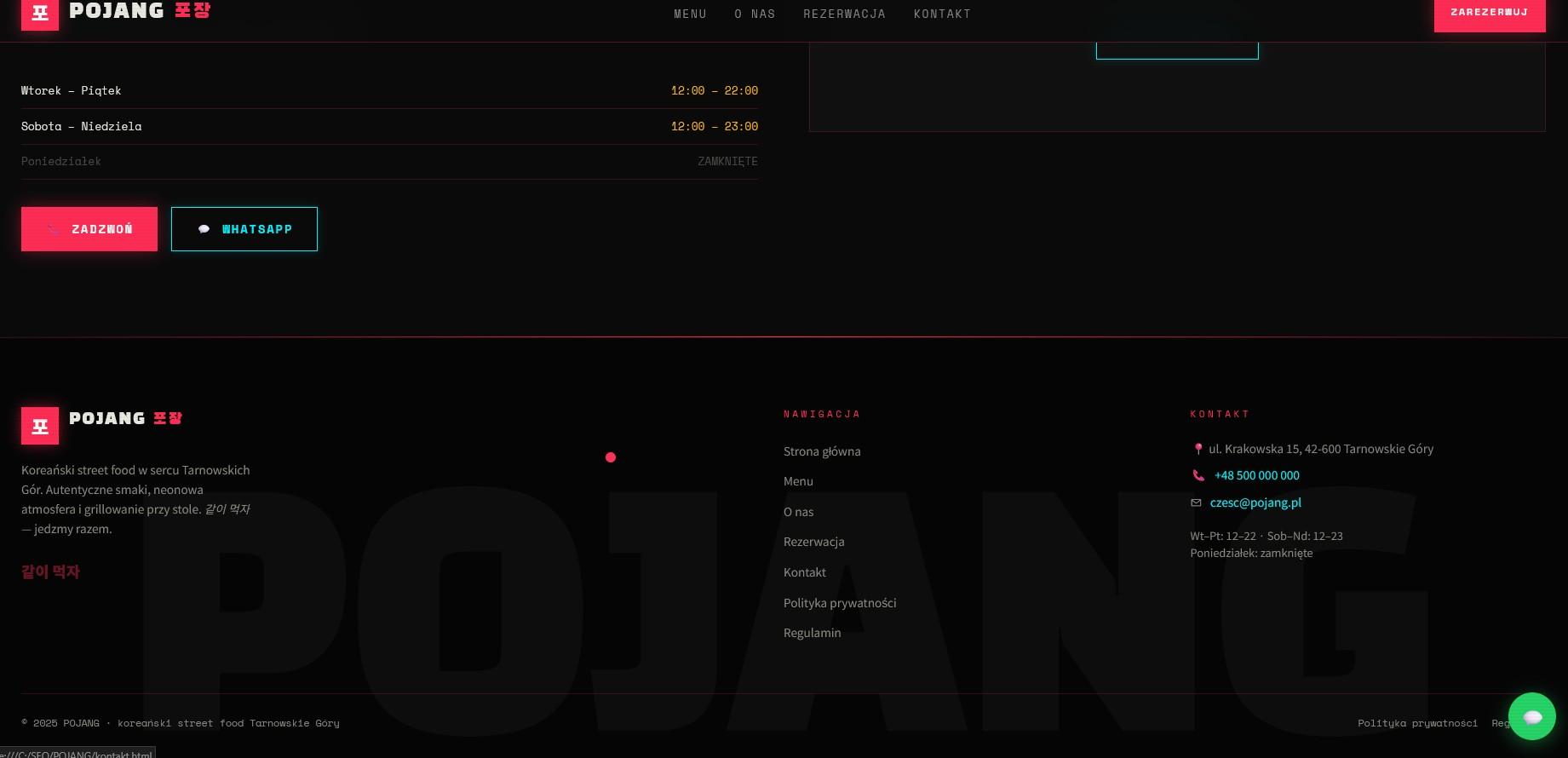The width and height of the screenshot is (1568, 758).
Task: Click the footer POJANG square logo icon
Action: [40, 426]
